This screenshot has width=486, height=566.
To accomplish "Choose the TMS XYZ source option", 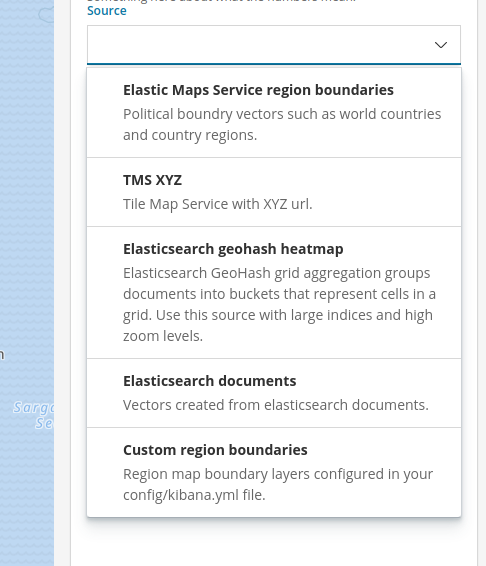I will pos(274,192).
